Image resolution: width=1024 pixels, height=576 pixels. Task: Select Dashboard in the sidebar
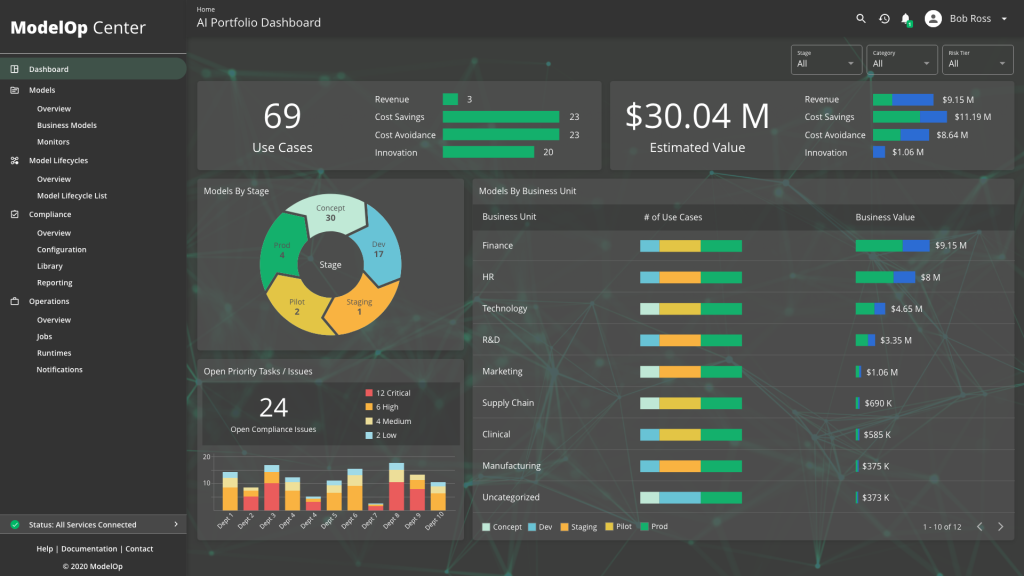[x=48, y=69]
